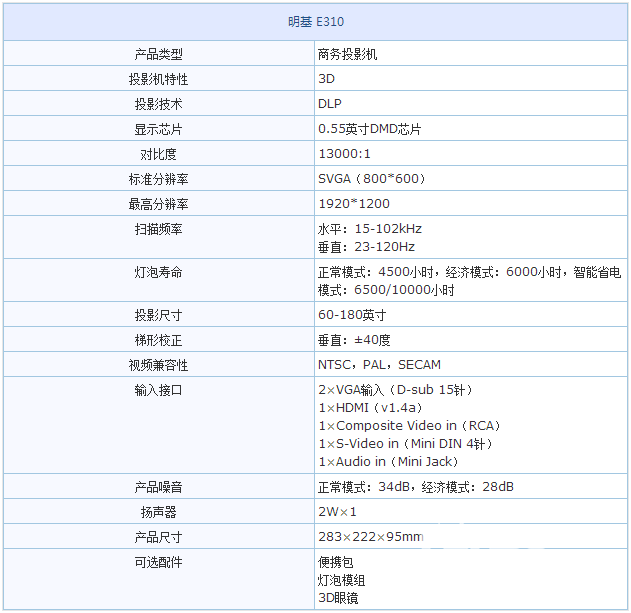Click the 灯泡模组 accessory line
631x613 pixels.
pyautogui.click(x=341, y=580)
